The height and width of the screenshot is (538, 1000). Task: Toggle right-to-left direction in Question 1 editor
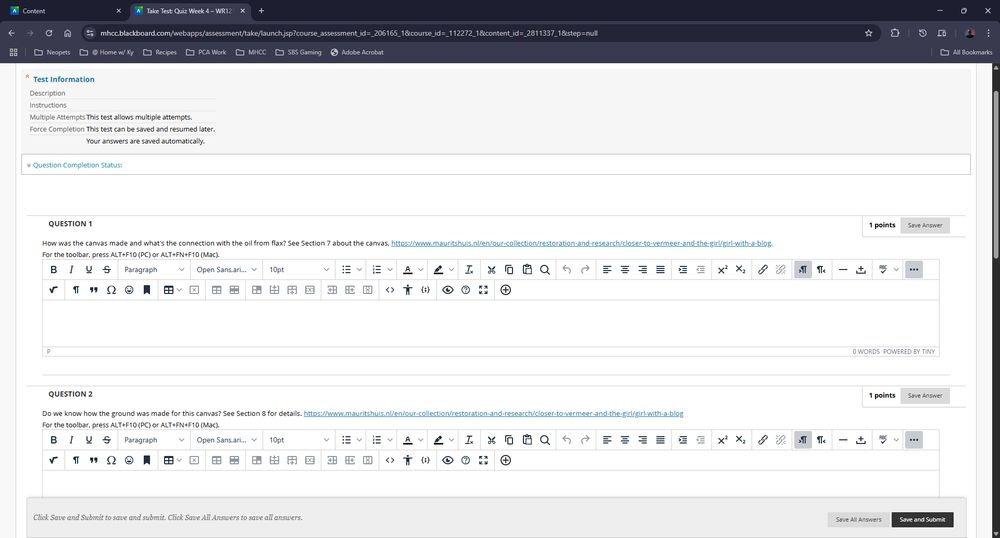point(821,270)
